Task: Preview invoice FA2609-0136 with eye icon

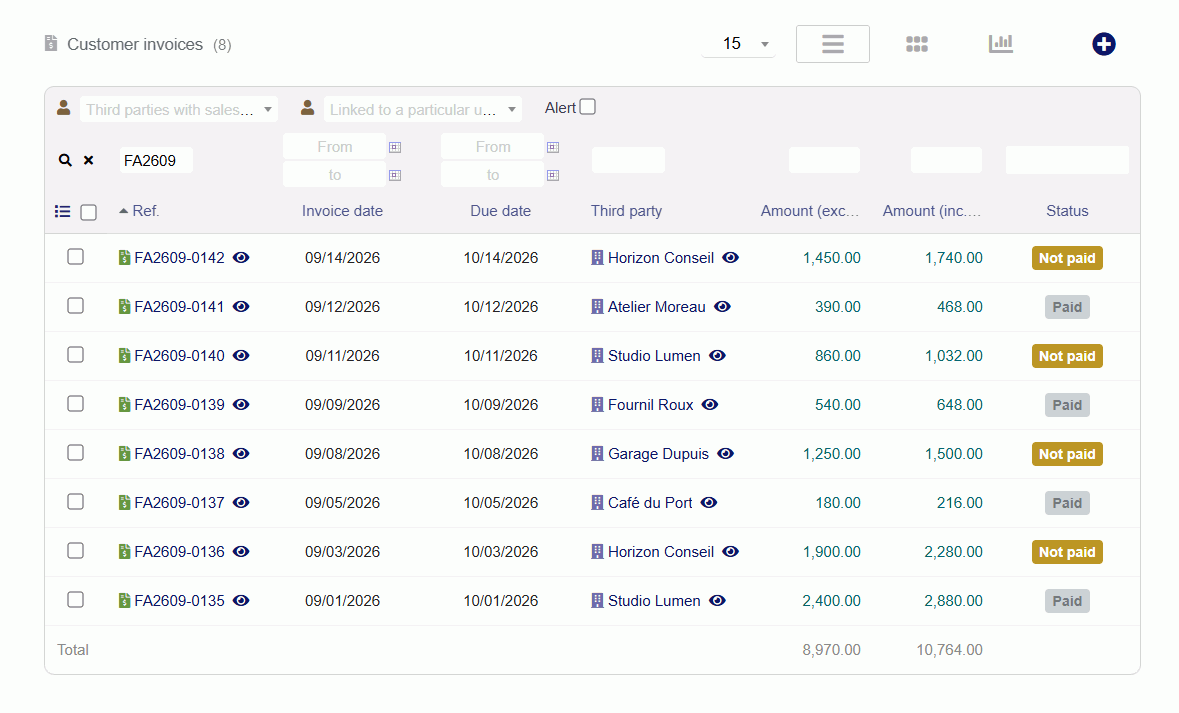Action: 241,551
